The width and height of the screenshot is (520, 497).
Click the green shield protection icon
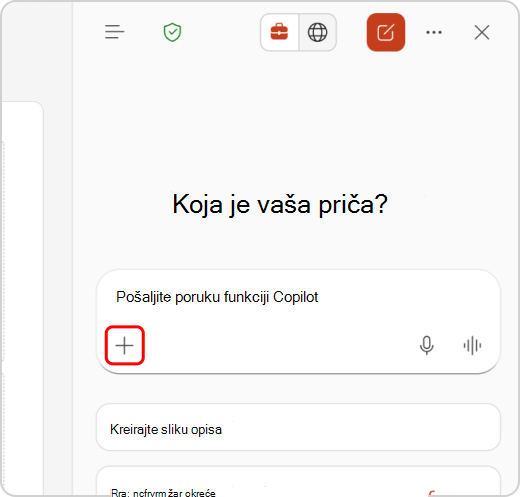[172, 32]
